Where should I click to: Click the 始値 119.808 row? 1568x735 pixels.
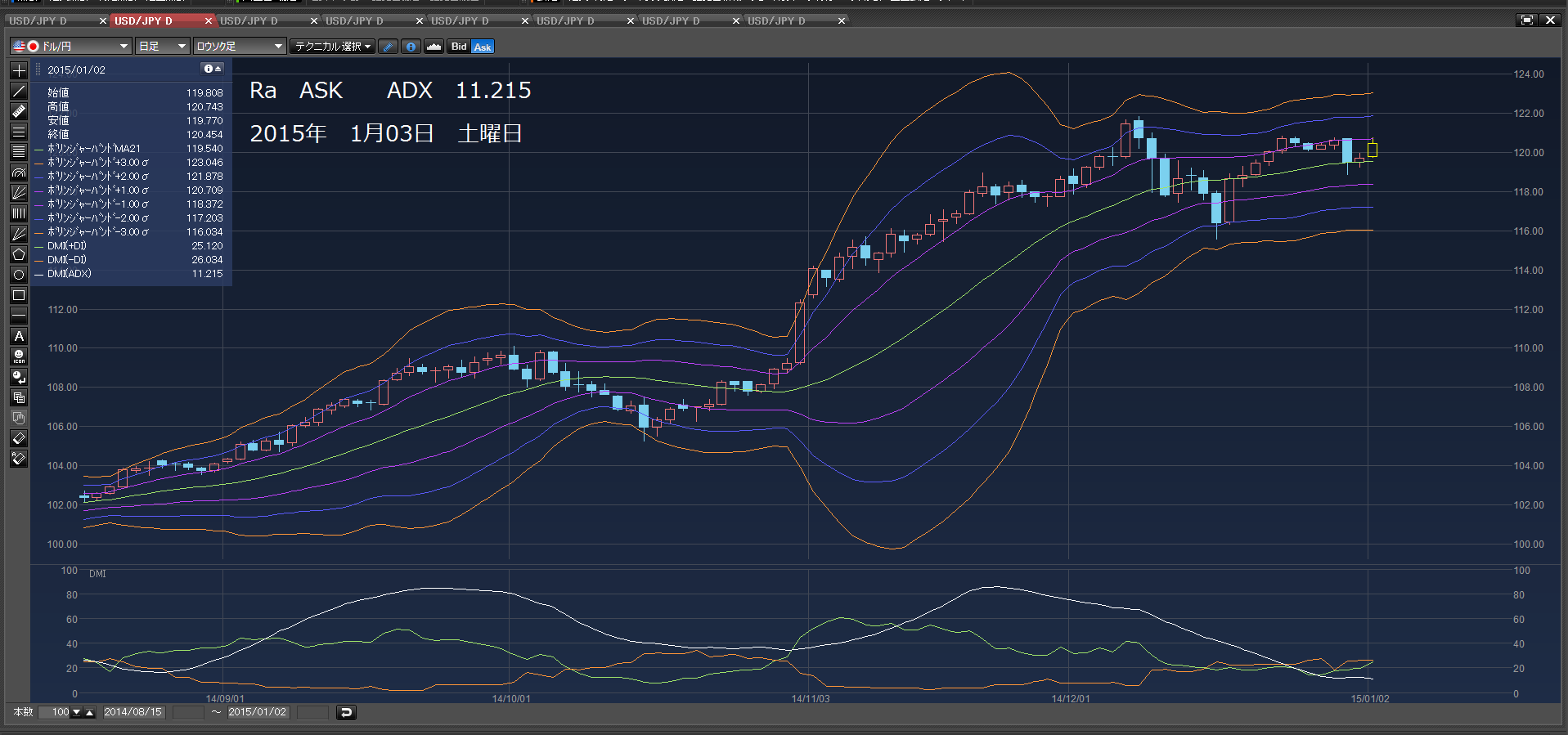click(134, 93)
